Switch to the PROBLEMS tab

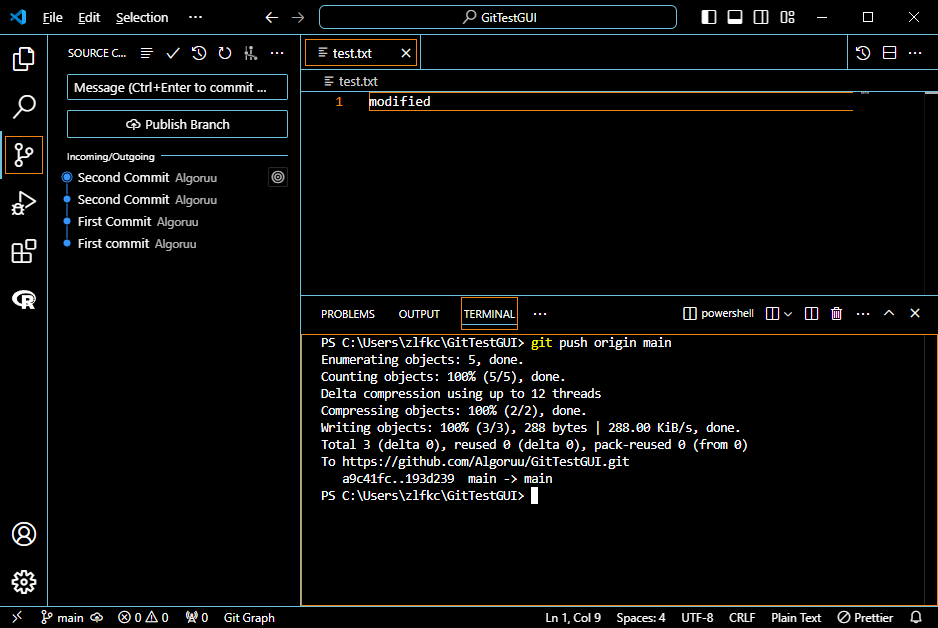click(348, 314)
